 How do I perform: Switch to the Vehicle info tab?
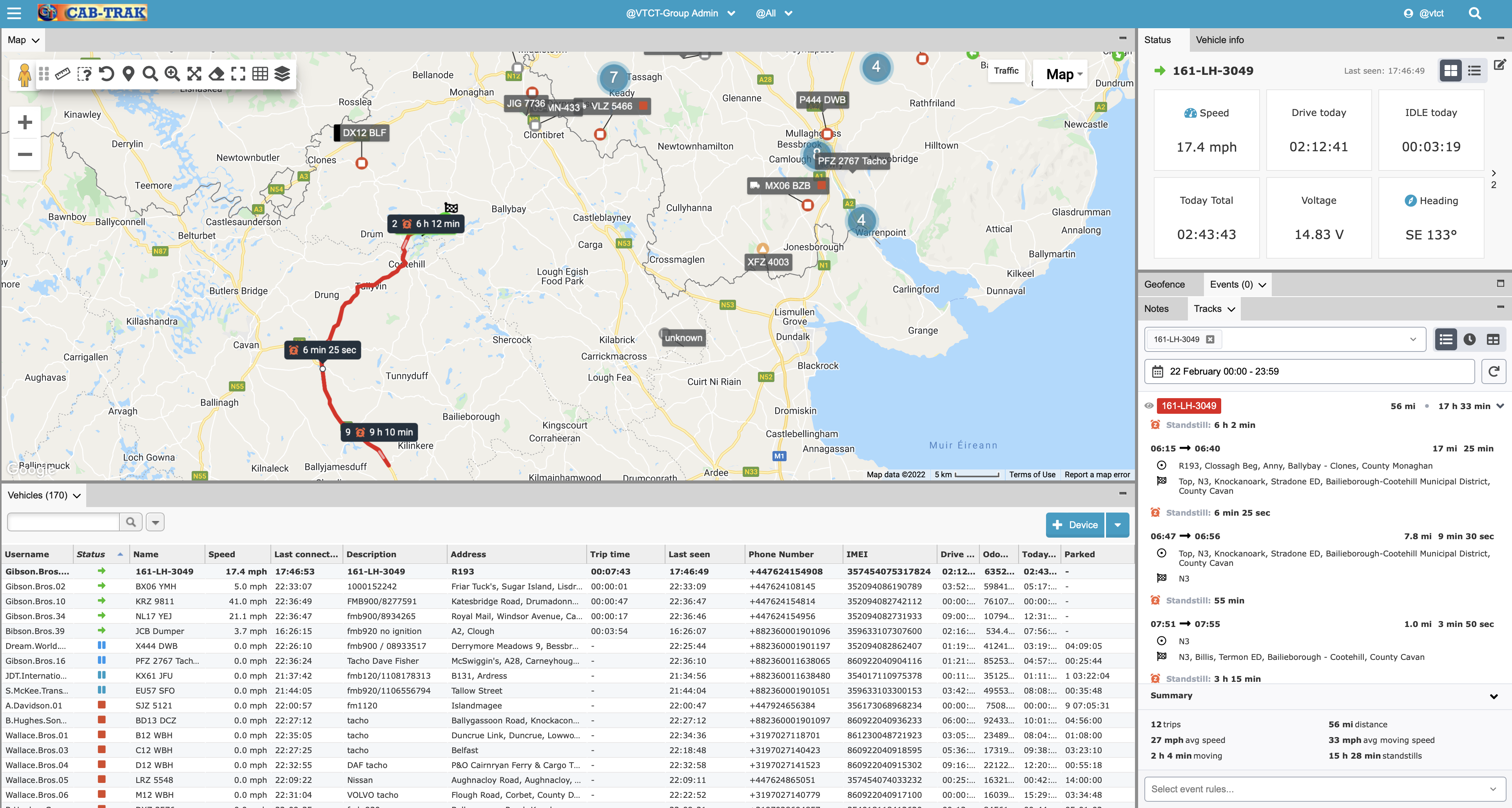coord(1219,40)
